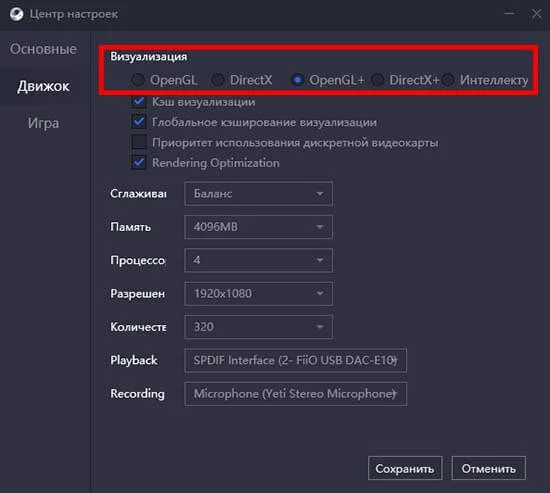Click the Сохранить button
Image resolution: width=550 pixels, height=493 pixels.
coord(405,468)
